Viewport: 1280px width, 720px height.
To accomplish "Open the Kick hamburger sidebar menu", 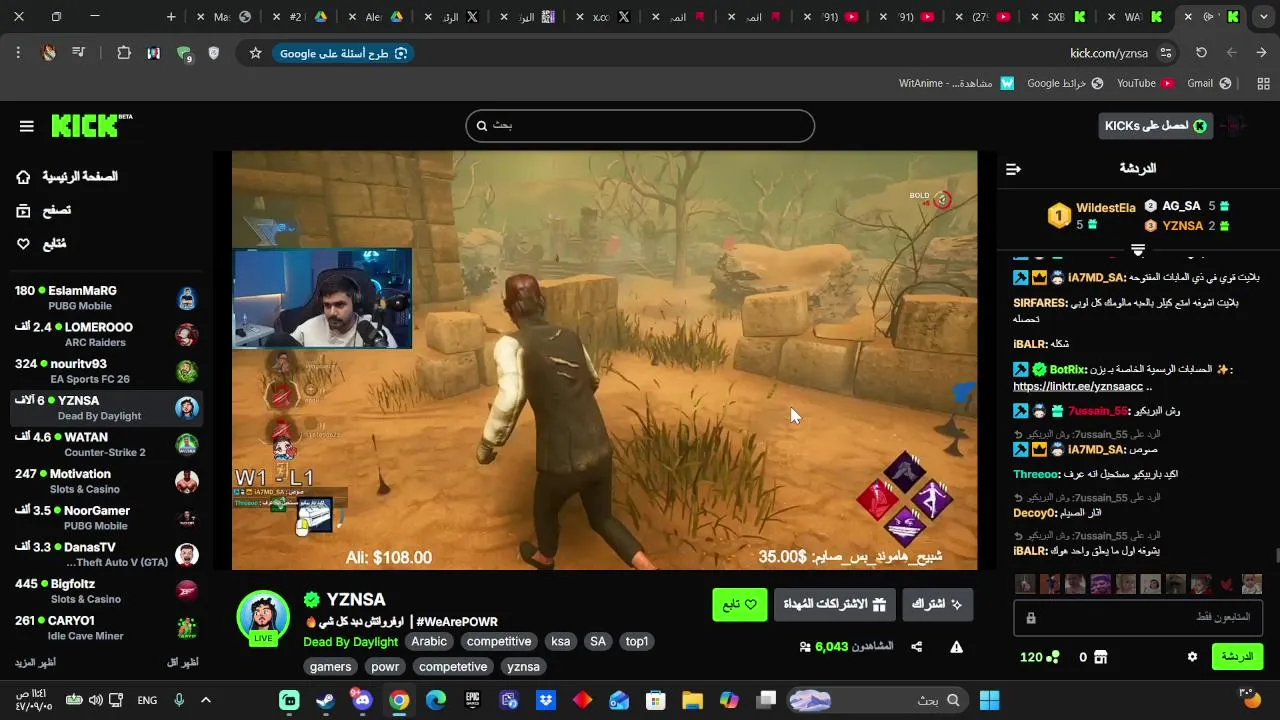I will (27, 126).
